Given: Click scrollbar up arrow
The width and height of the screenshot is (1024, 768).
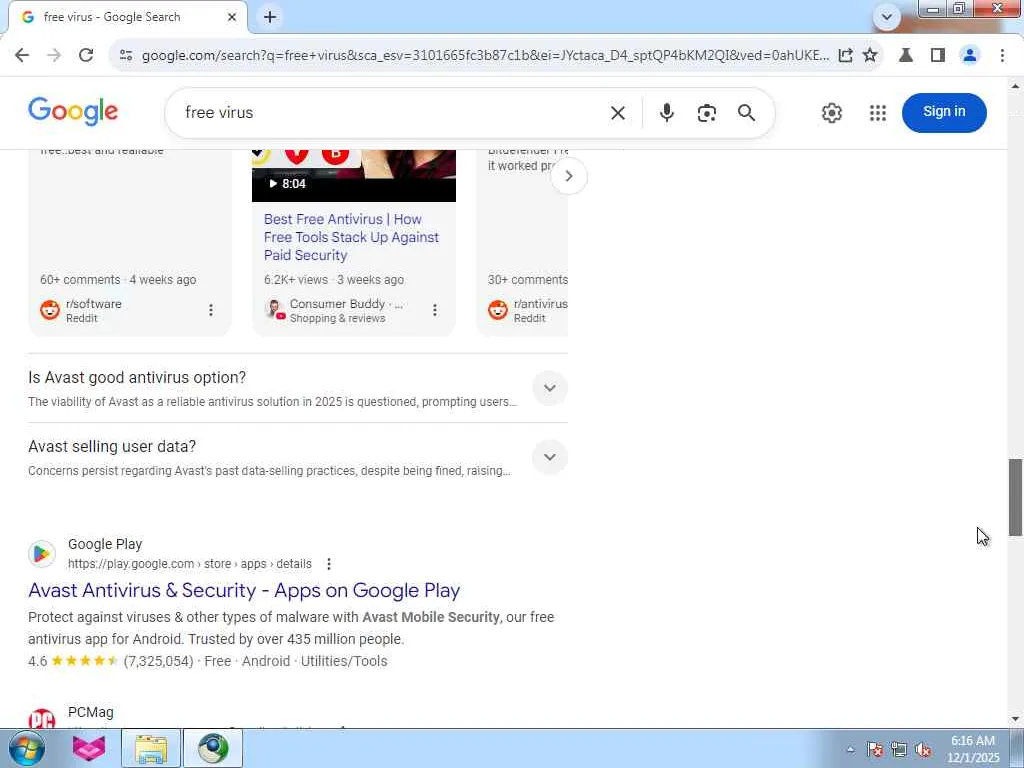Looking at the screenshot, I should (x=1015, y=86).
